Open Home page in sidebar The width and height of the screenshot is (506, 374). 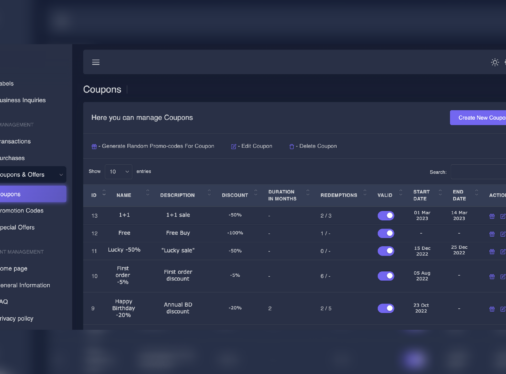point(14,269)
